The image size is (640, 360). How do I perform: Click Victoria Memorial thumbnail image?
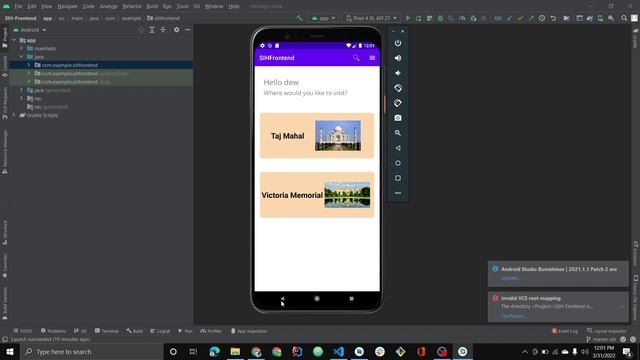347,195
